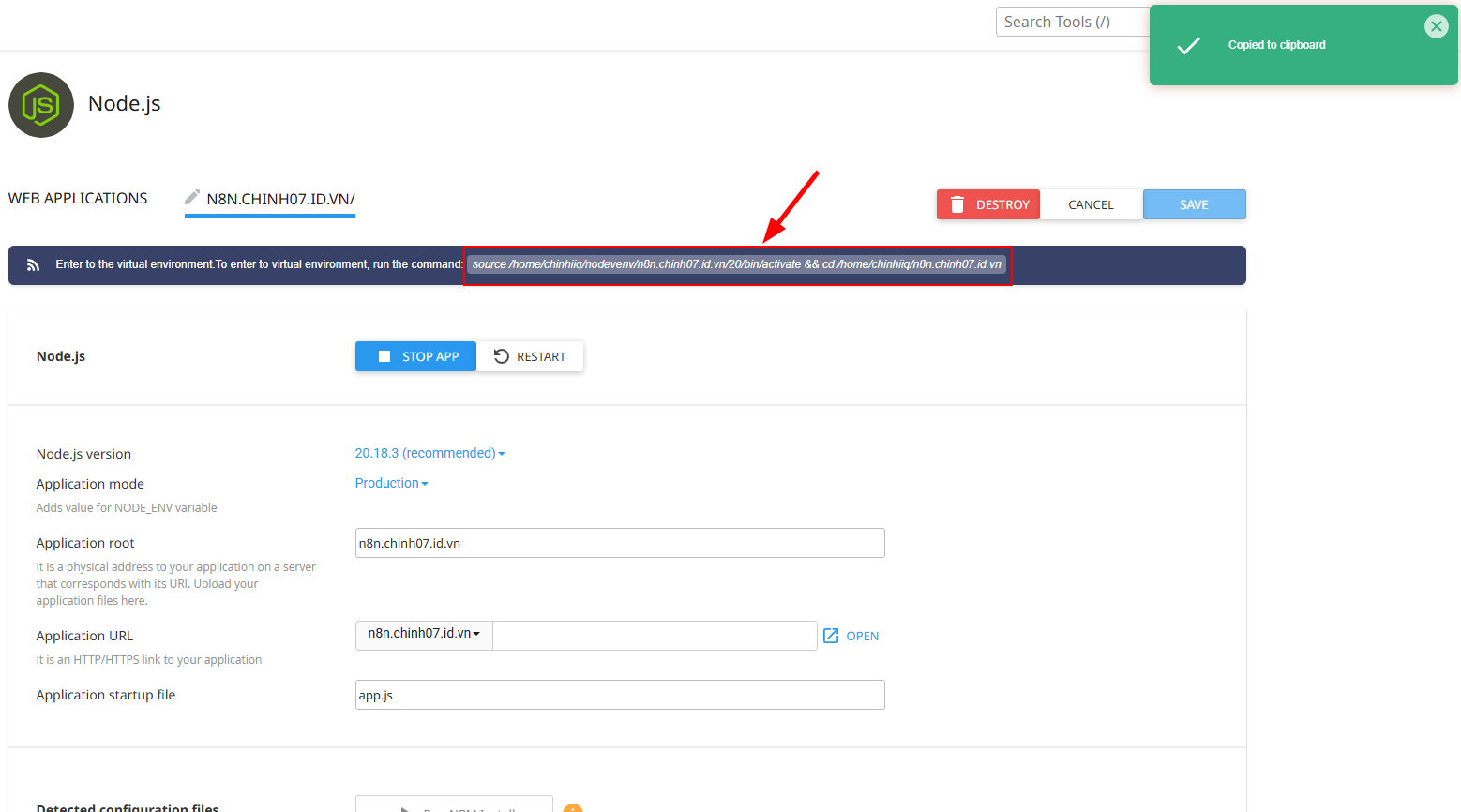Click the 'Application startup file' label
Screen dimensions: 1461x812
[x=106, y=695]
